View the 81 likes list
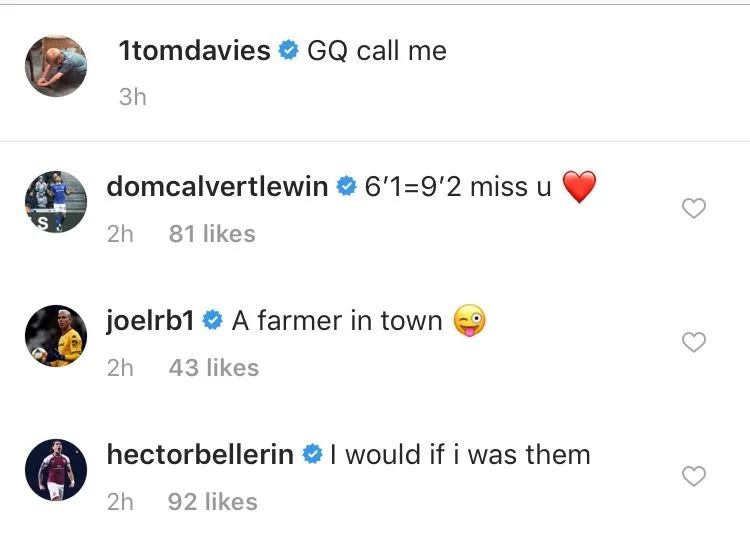Viewport: 750px width, 539px height. pos(212,234)
